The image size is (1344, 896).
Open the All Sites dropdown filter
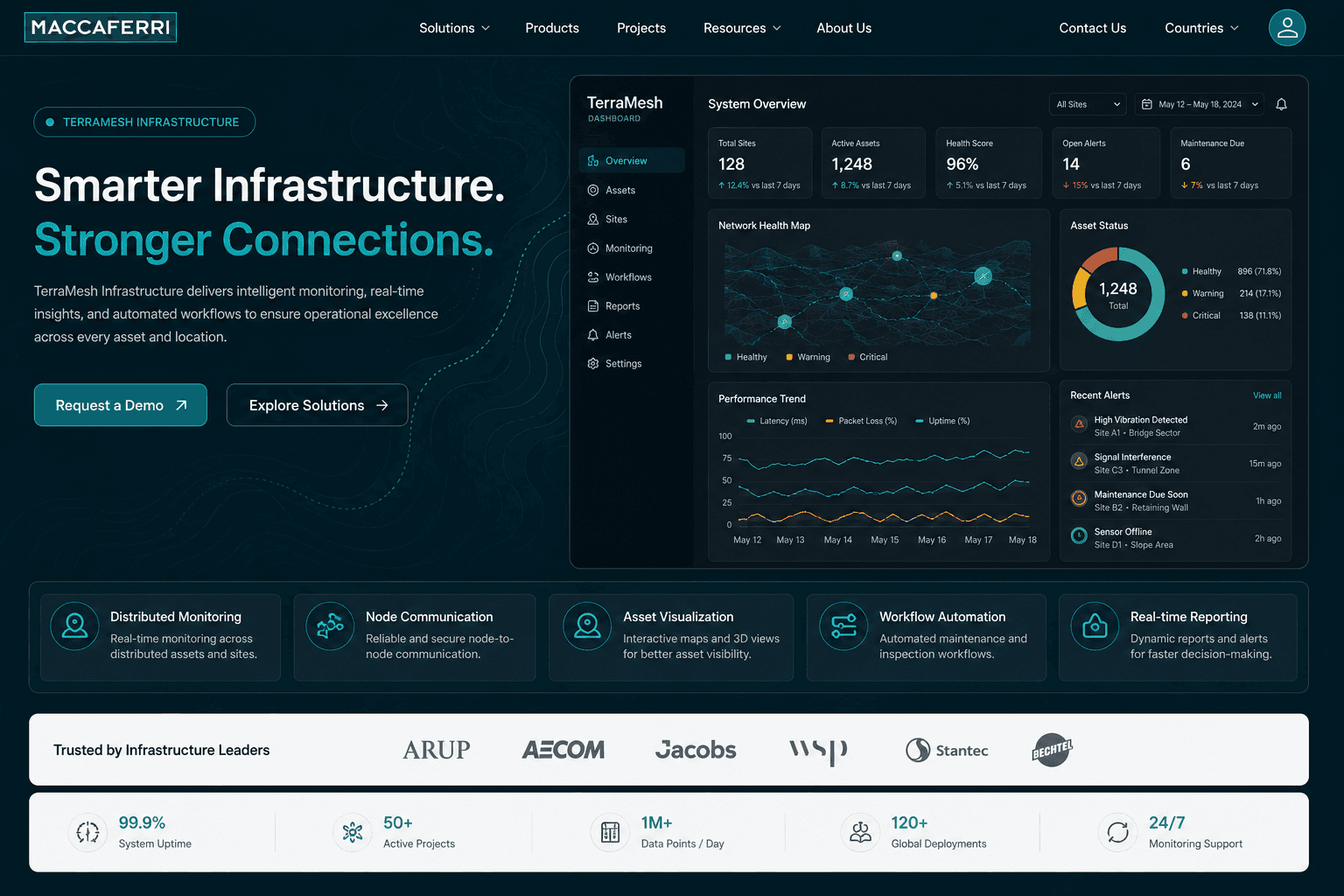tap(1088, 104)
